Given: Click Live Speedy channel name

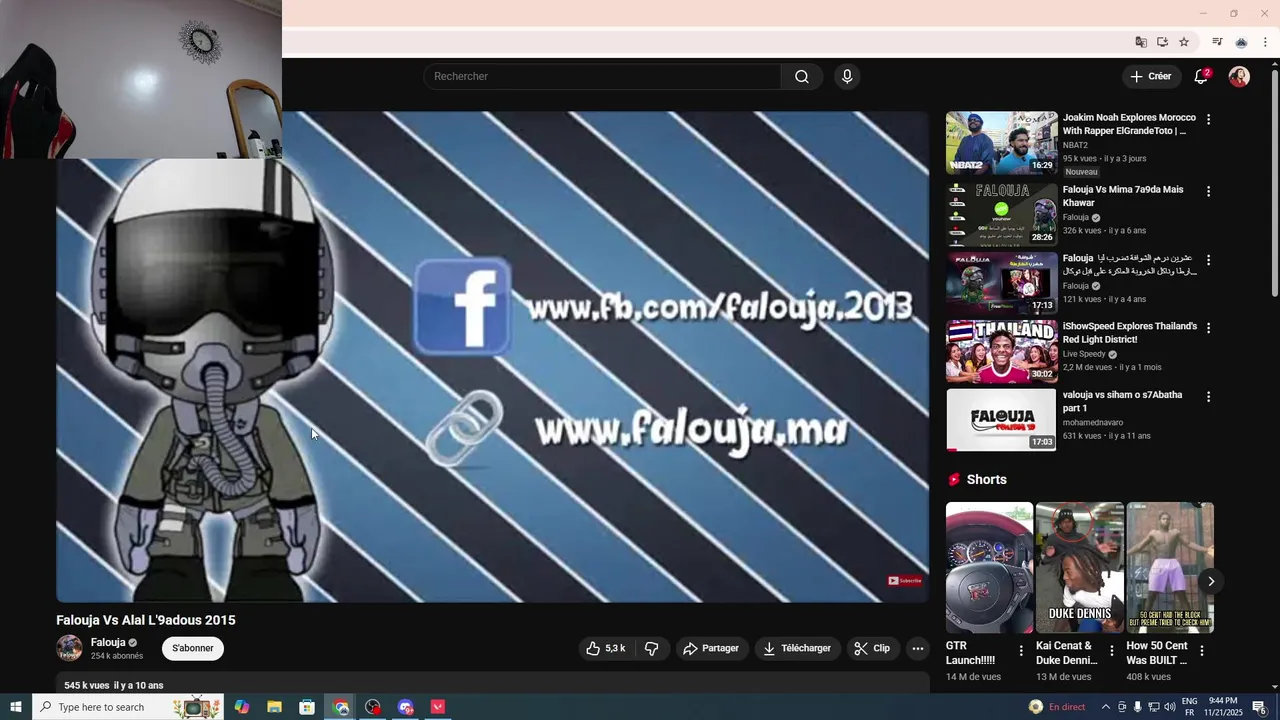Looking at the screenshot, I should tap(1084, 354).
